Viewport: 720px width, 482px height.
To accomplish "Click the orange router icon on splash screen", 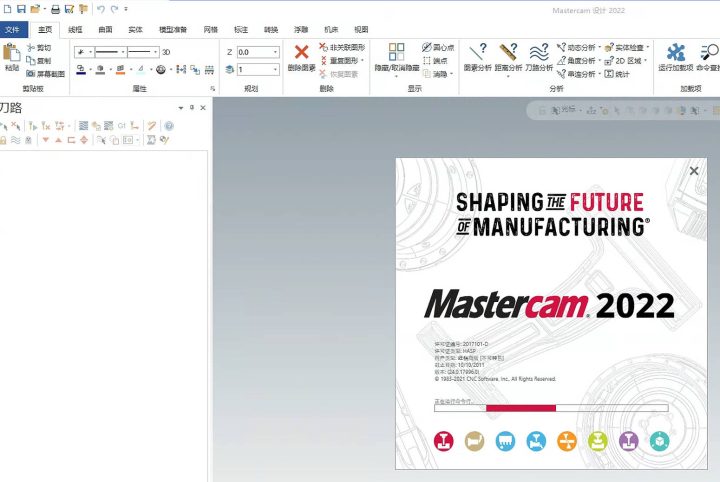I will (567, 441).
